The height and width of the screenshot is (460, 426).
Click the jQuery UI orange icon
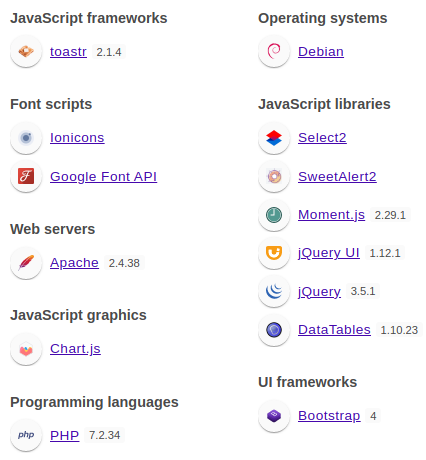(274, 253)
